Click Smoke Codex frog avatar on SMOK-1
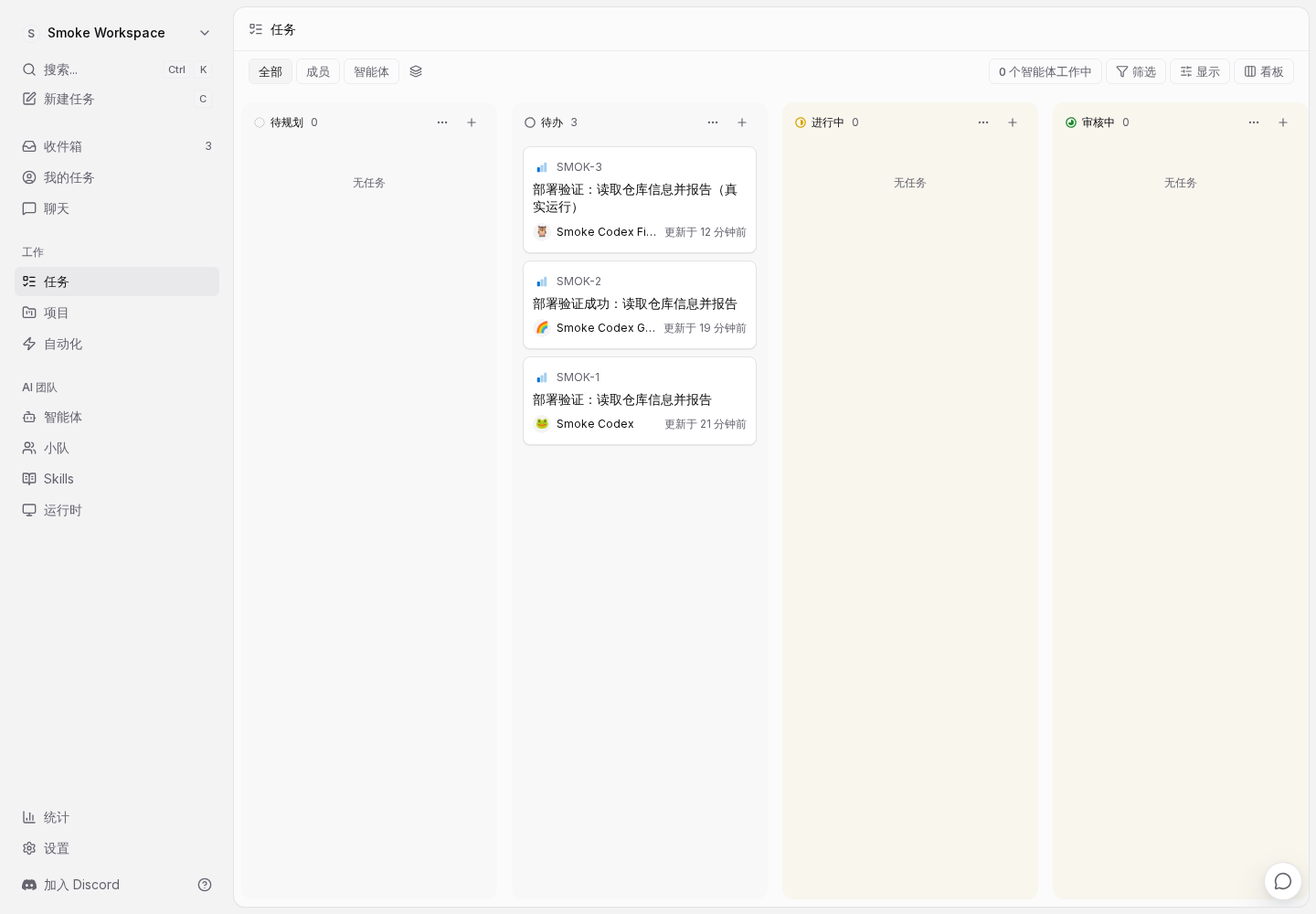This screenshot has height=914, width=1316. click(542, 424)
